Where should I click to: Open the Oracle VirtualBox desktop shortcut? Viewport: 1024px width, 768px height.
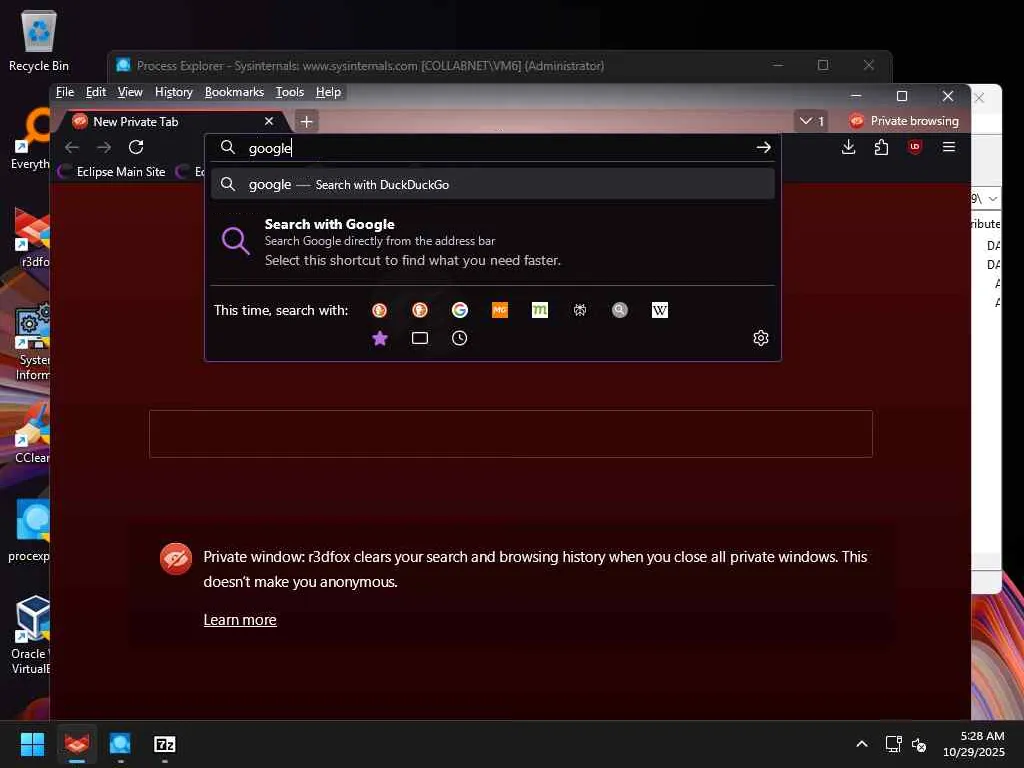31,635
